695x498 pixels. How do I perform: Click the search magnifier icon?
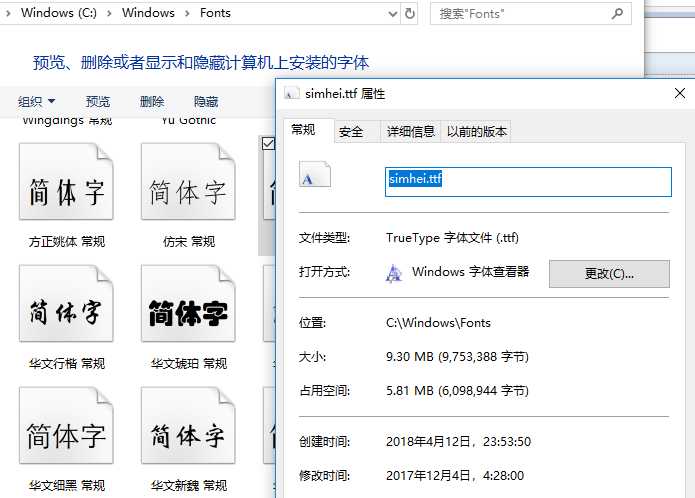point(617,14)
